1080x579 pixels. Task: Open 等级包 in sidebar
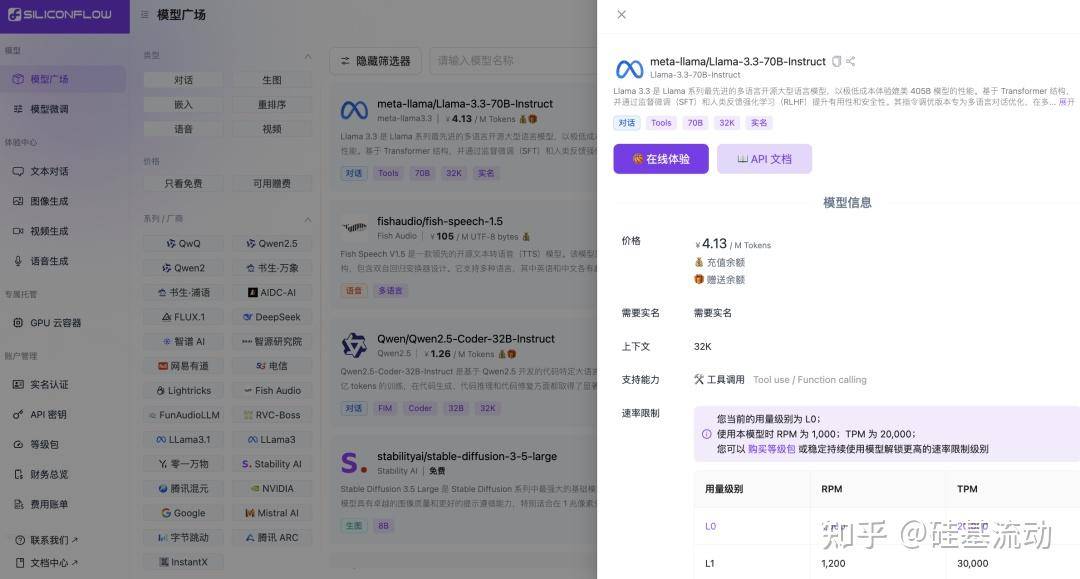(63, 445)
